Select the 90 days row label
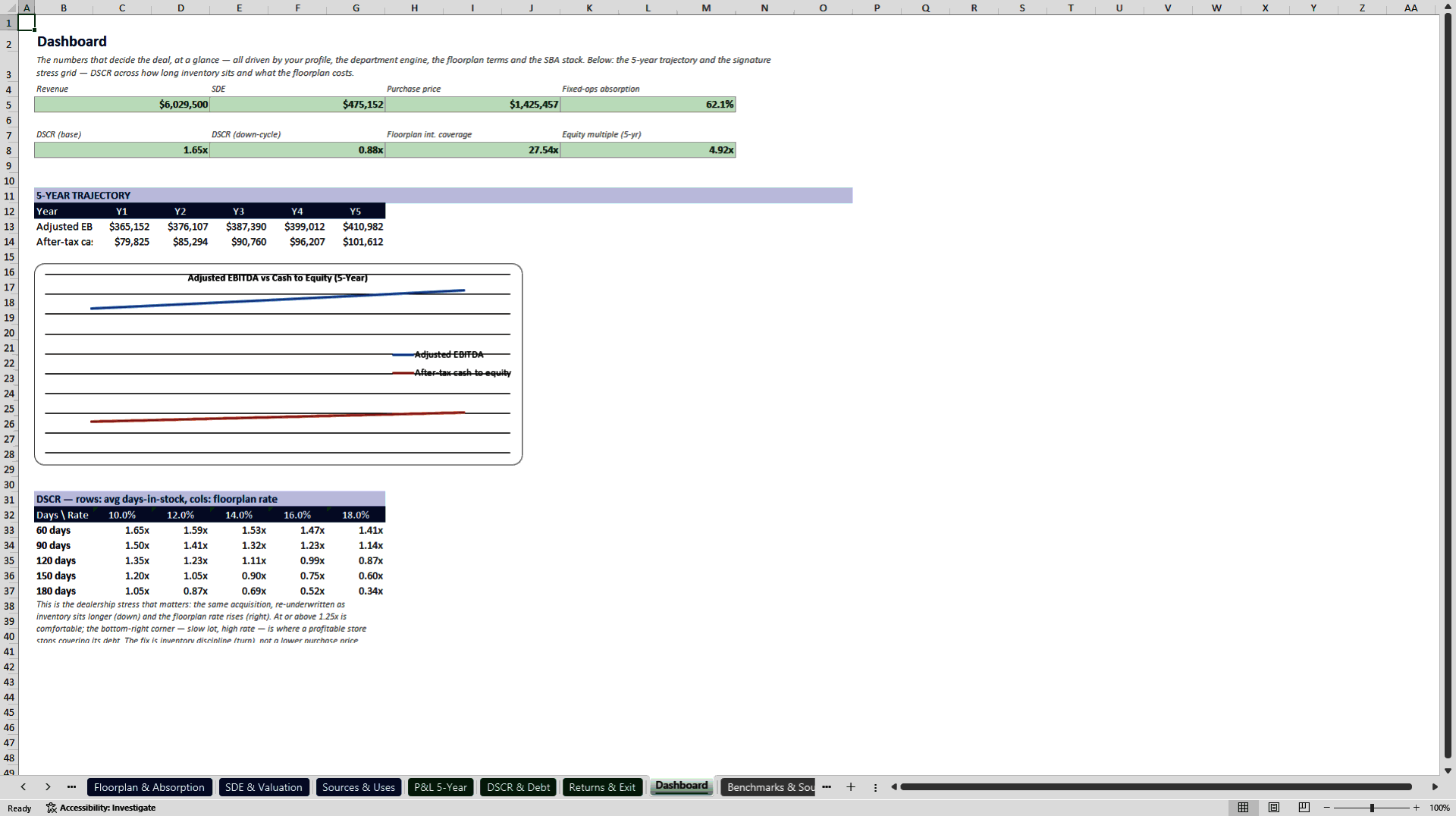This screenshot has width=1456, height=816. [64, 545]
